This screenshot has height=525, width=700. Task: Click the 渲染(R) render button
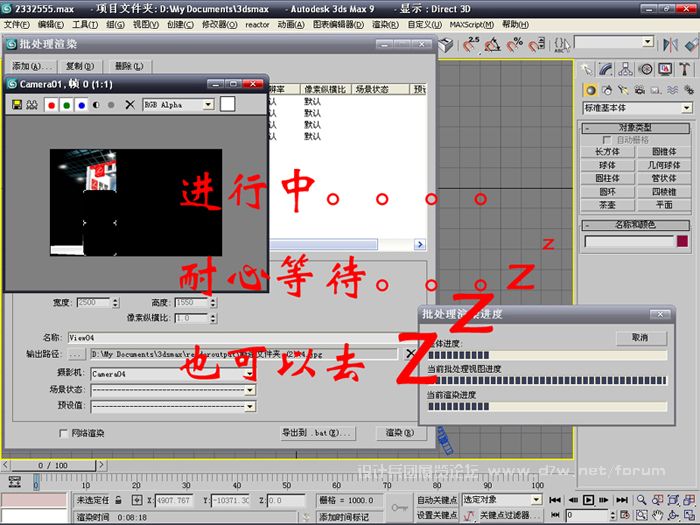point(400,433)
